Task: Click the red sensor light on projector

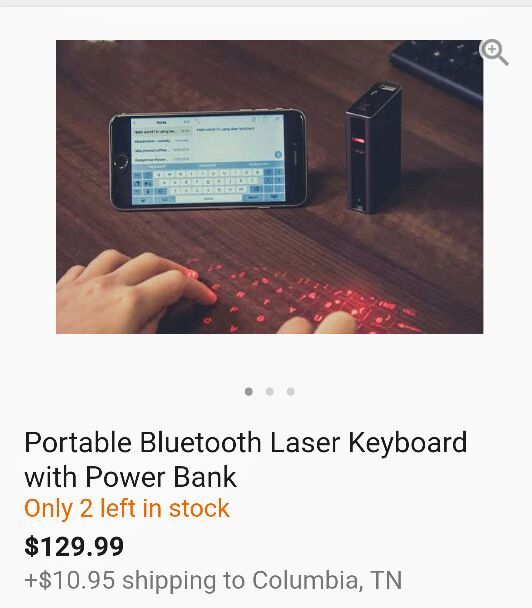Action: [x=359, y=140]
